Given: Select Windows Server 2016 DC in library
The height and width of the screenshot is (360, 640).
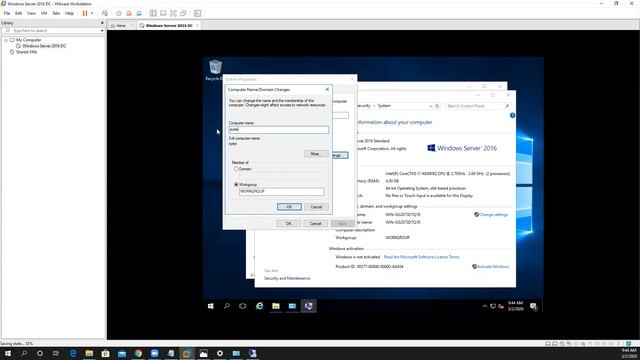Looking at the screenshot, I should 44,46.
